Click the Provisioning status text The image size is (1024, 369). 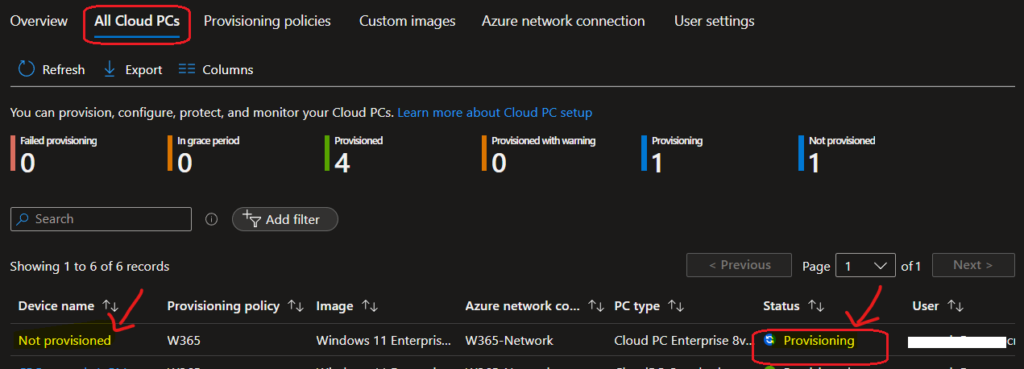tap(819, 340)
